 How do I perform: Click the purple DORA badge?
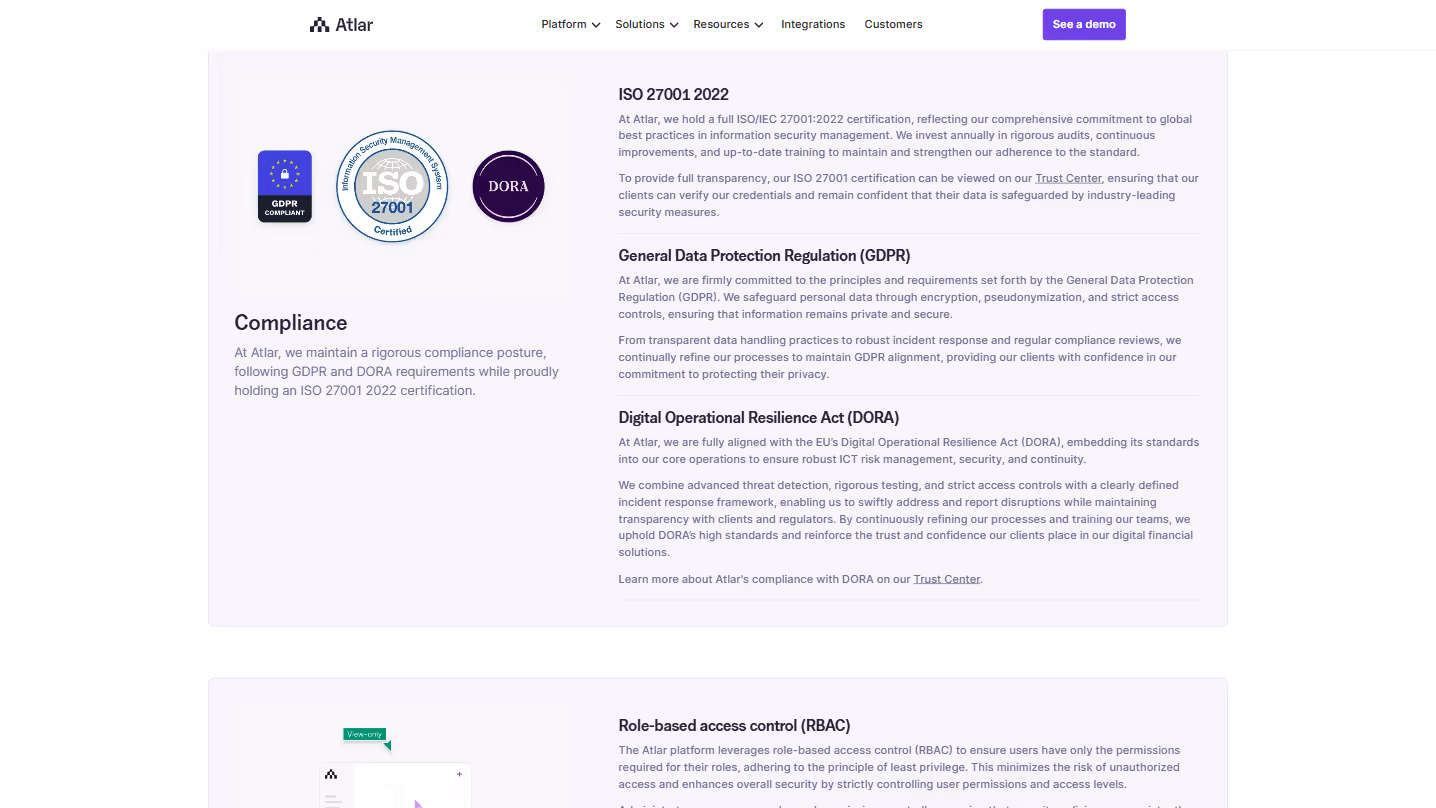click(x=508, y=186)
